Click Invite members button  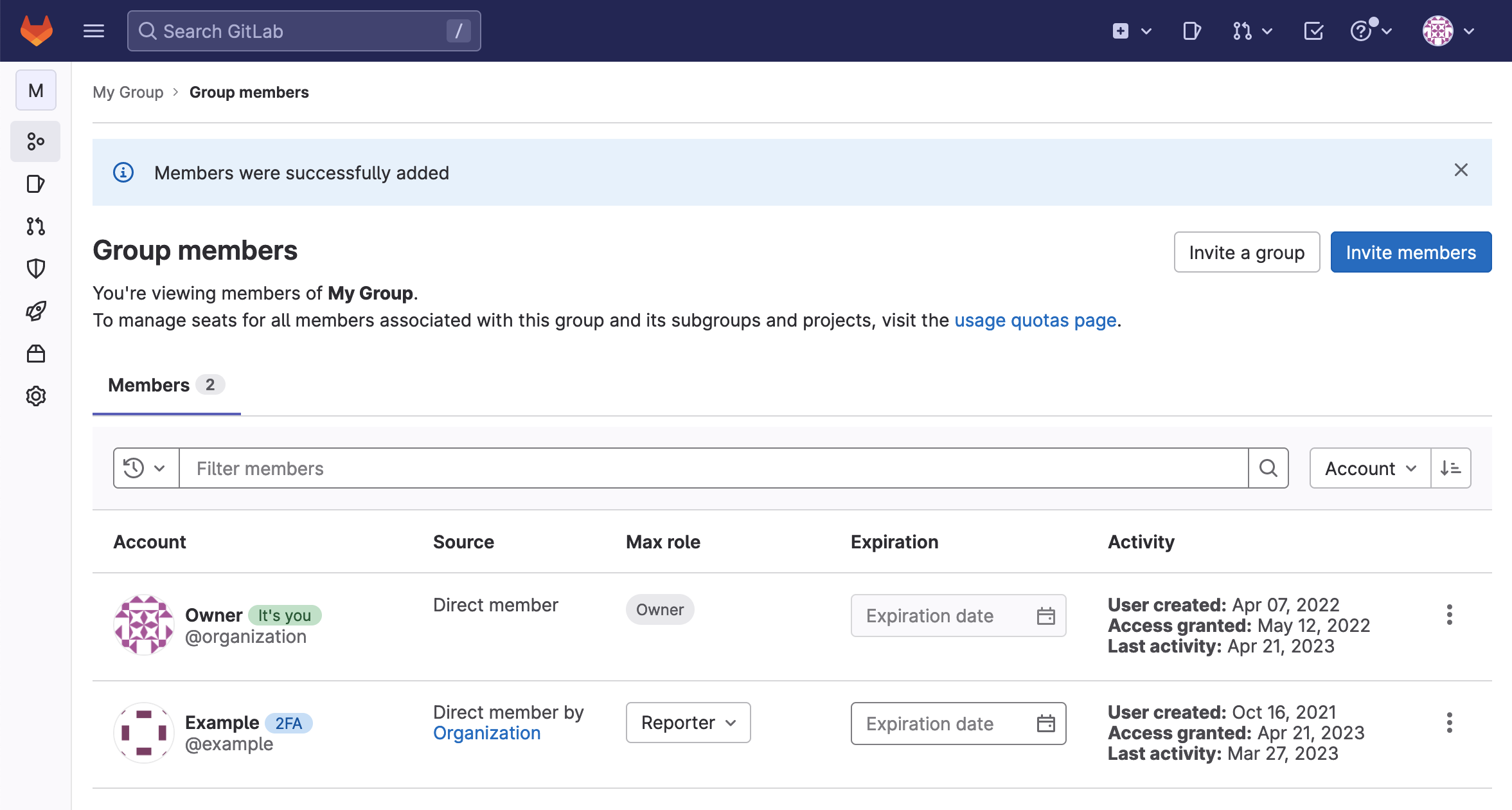(1411, 252)
